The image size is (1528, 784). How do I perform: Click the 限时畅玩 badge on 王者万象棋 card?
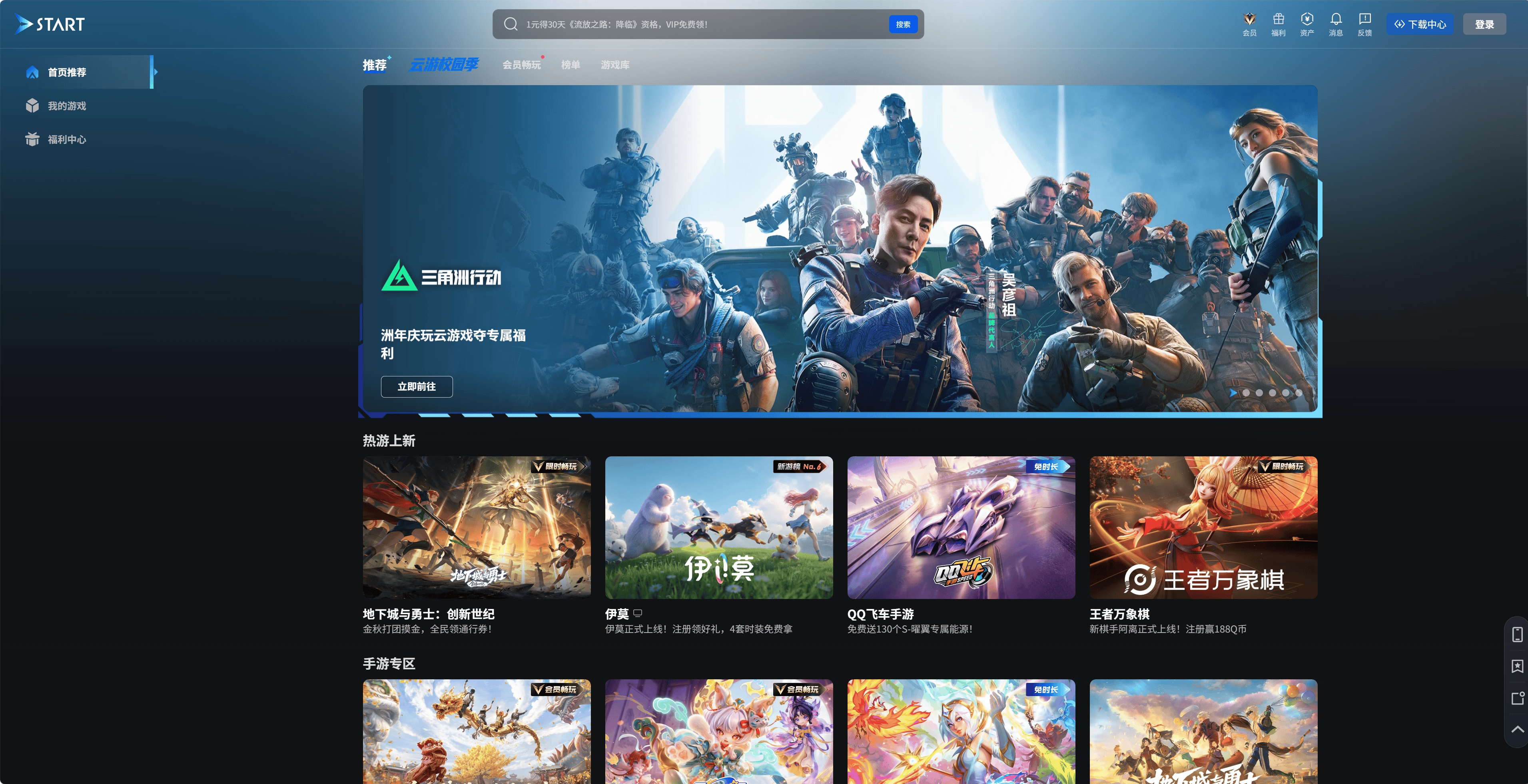(x=1285, y=467)
